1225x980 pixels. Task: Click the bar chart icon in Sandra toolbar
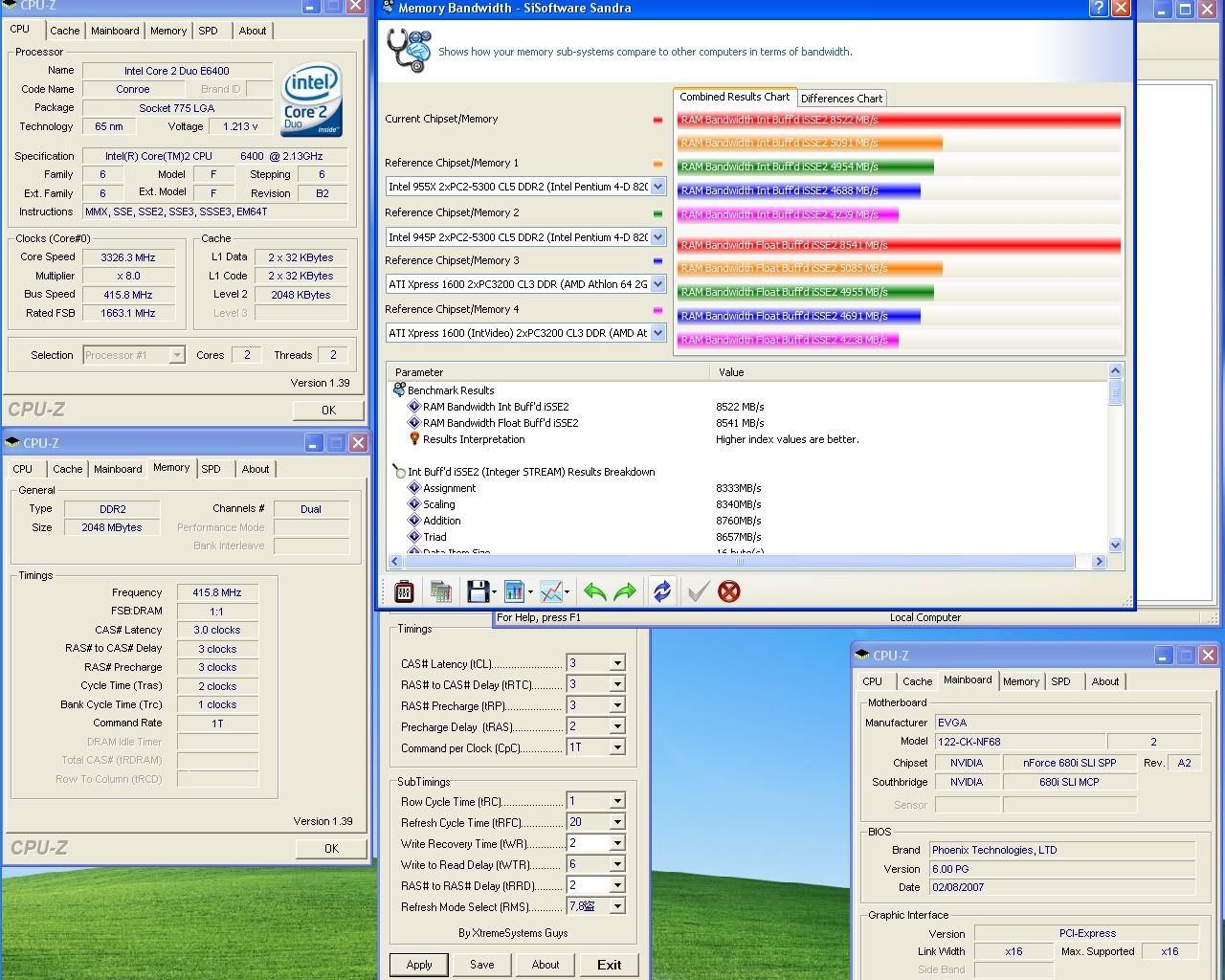coord(514,591)
